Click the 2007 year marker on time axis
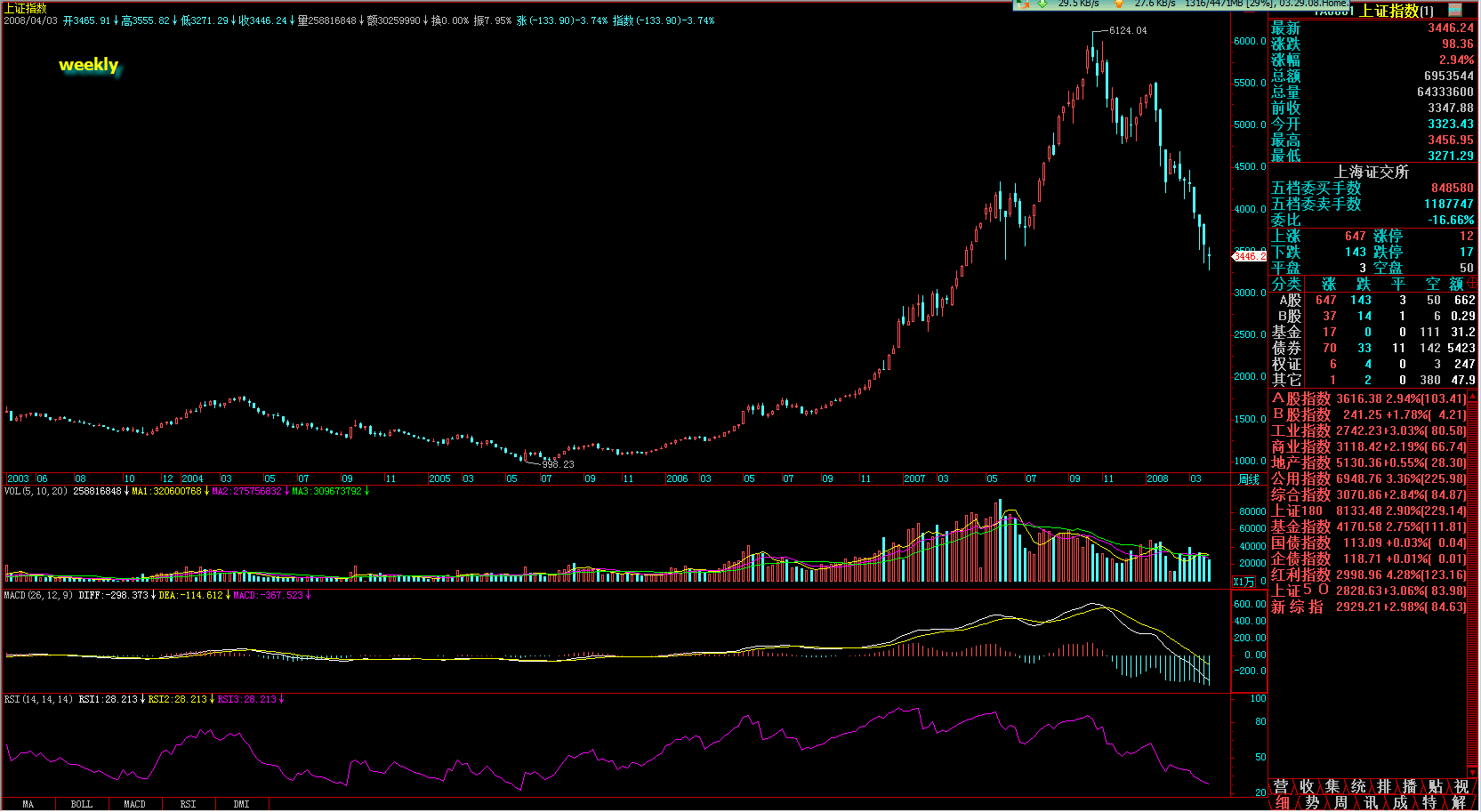 click(x=914, y=478)
